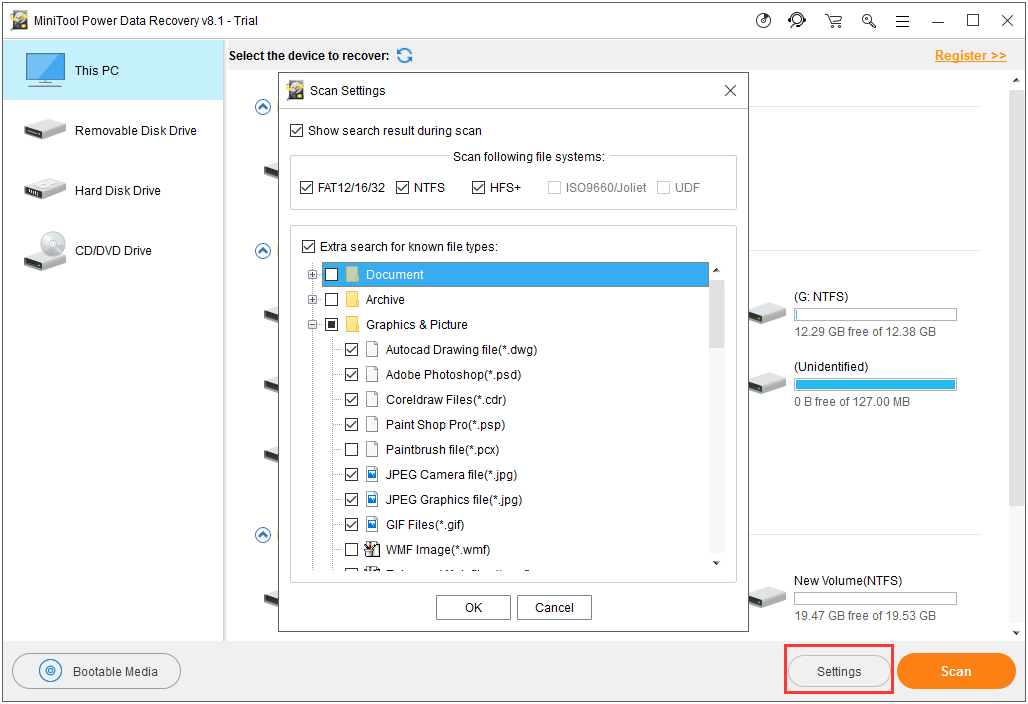
Task: Collapse the first device group chevron
Action: coord(263,107)
